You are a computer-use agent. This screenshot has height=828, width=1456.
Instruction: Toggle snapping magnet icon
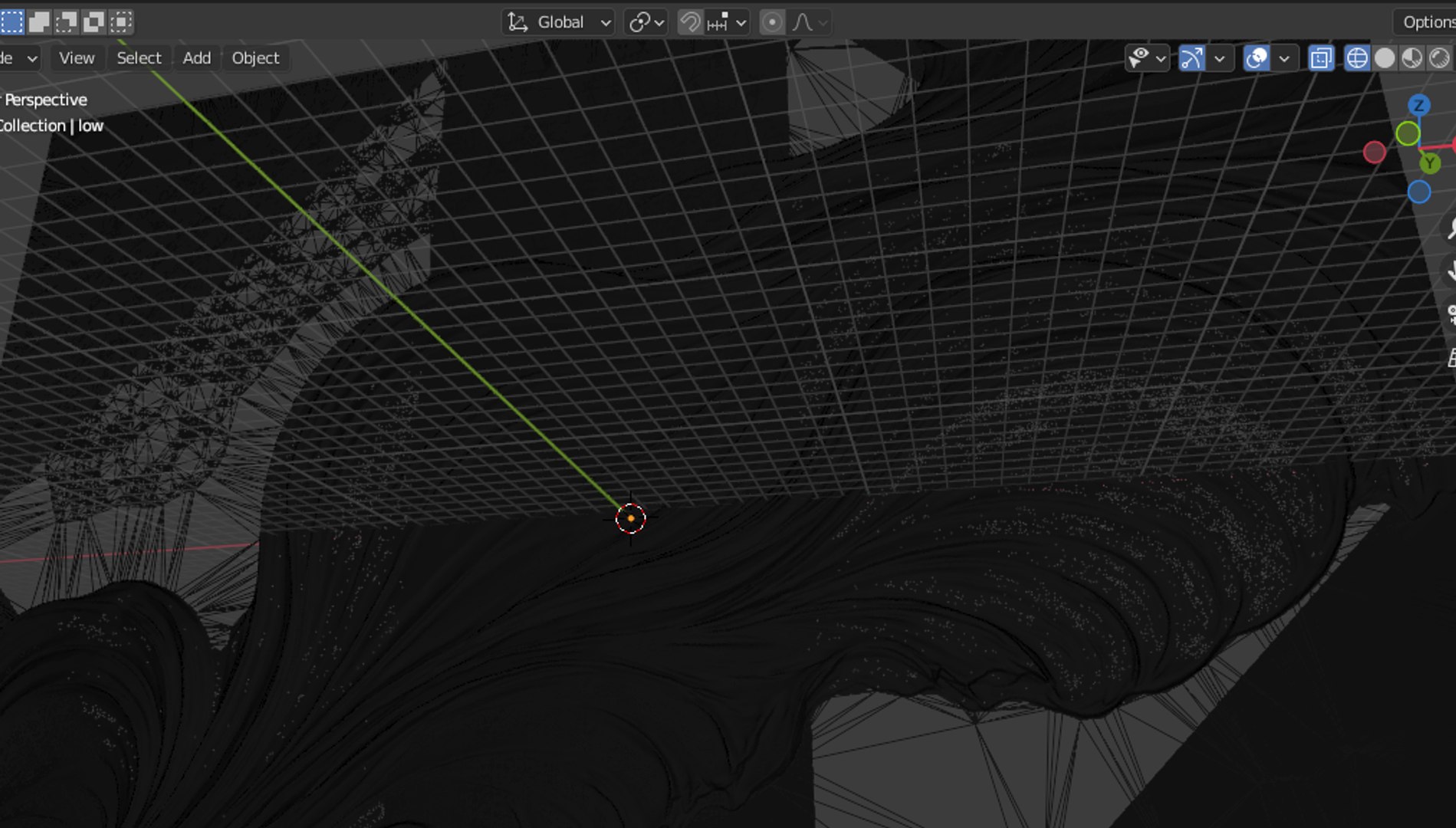690,22
